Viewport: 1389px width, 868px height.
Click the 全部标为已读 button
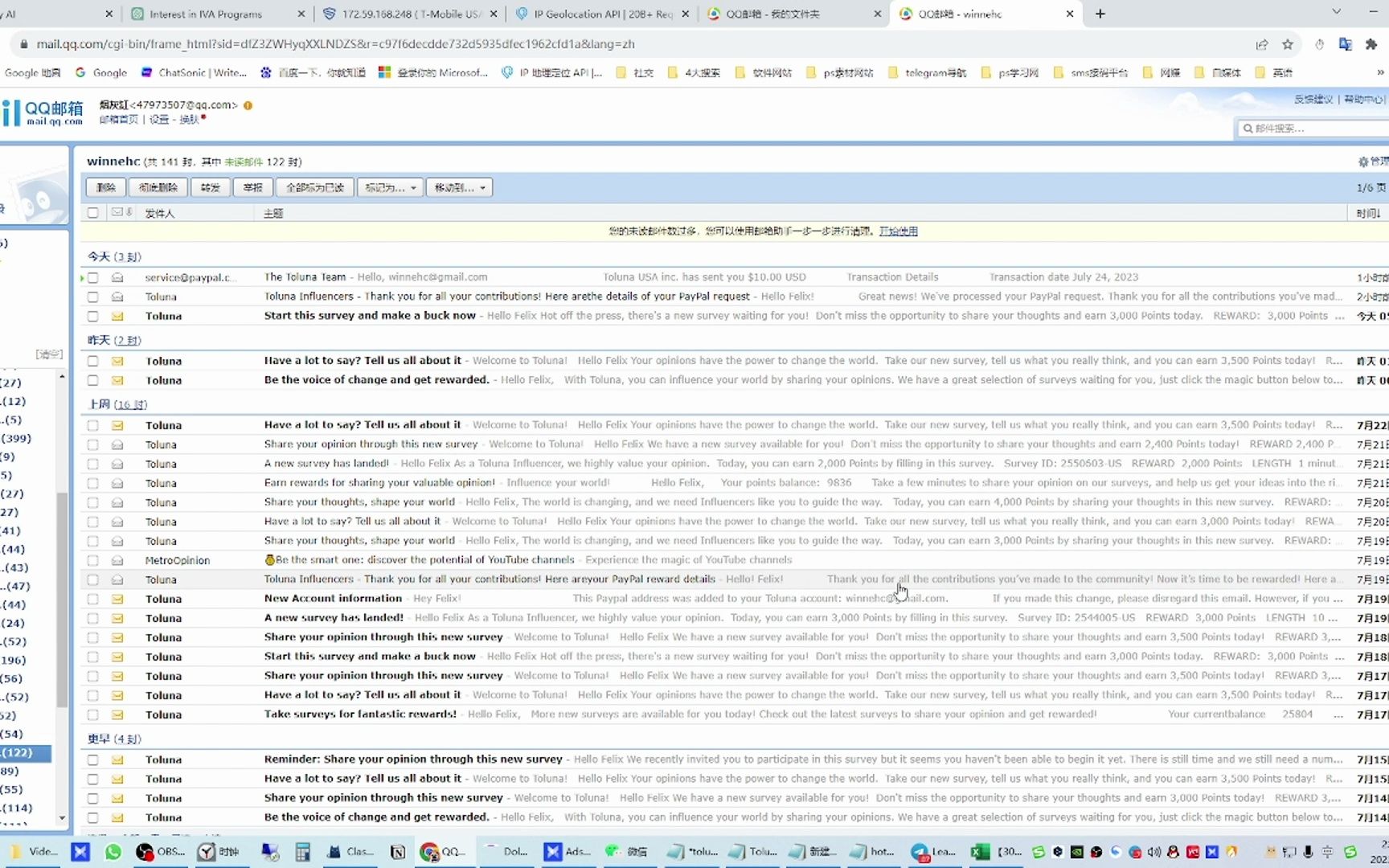pyautogui.click(x=314, y=187)
